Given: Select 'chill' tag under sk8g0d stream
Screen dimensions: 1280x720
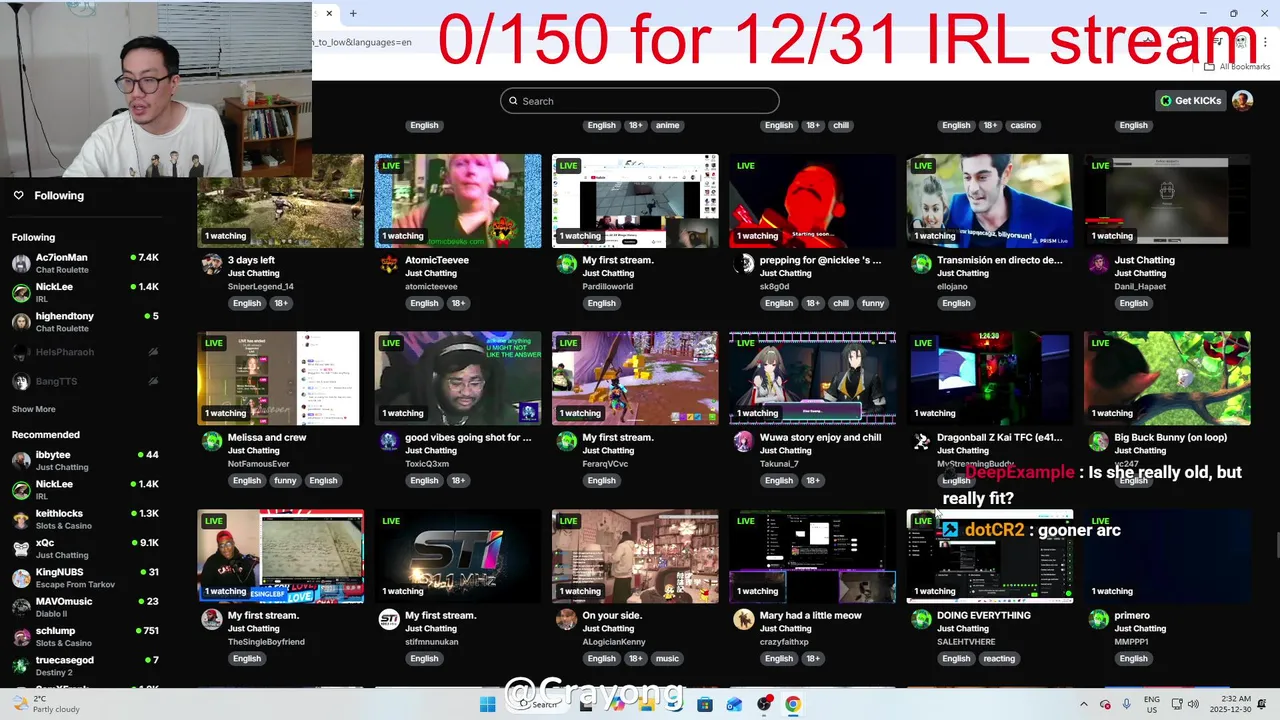Looking at the screenshot, I should 841,303.
